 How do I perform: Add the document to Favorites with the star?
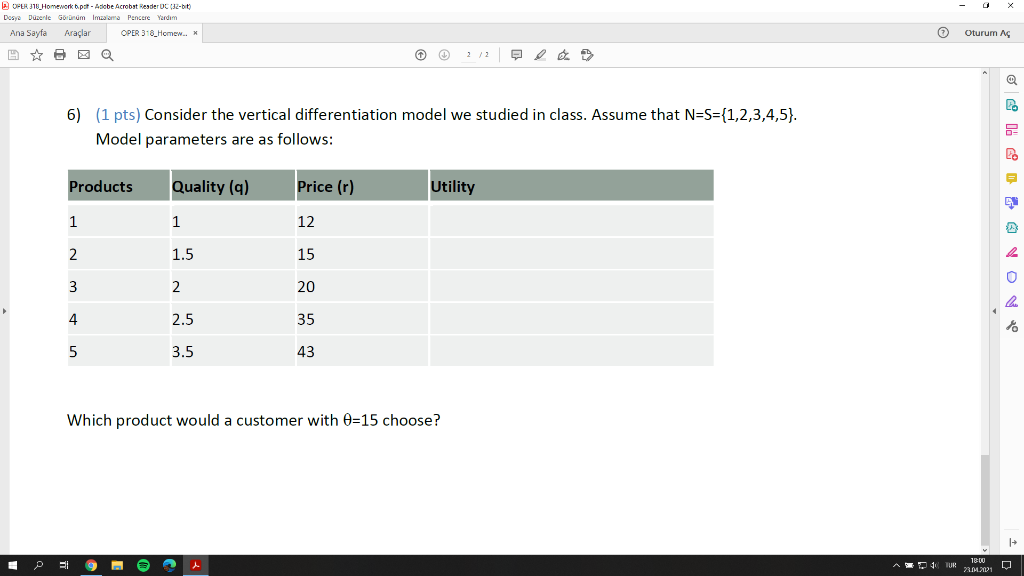coord(35,55)
